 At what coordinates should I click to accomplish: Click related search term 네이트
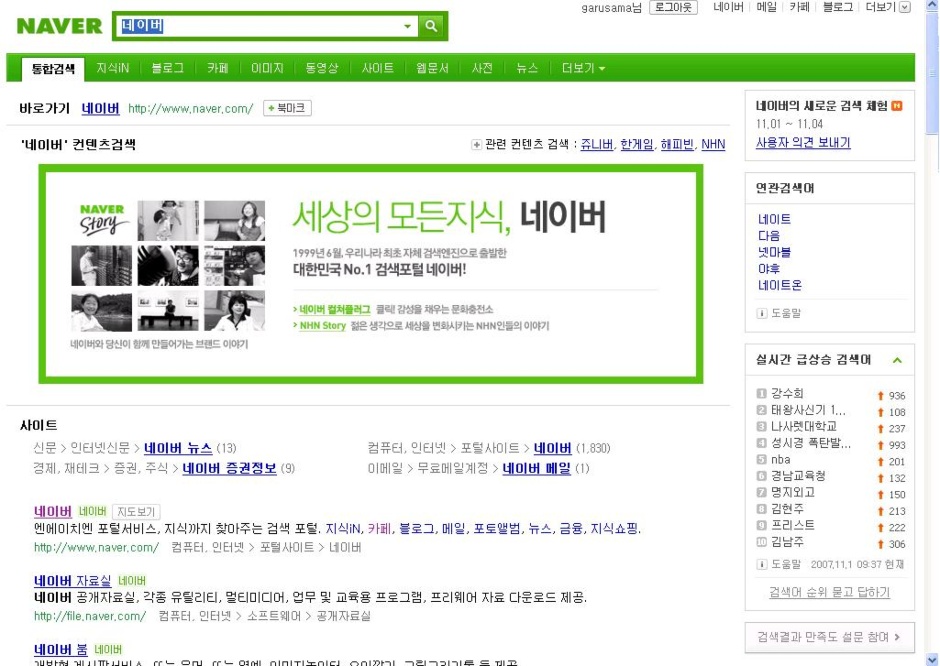[x=774, y=219]
